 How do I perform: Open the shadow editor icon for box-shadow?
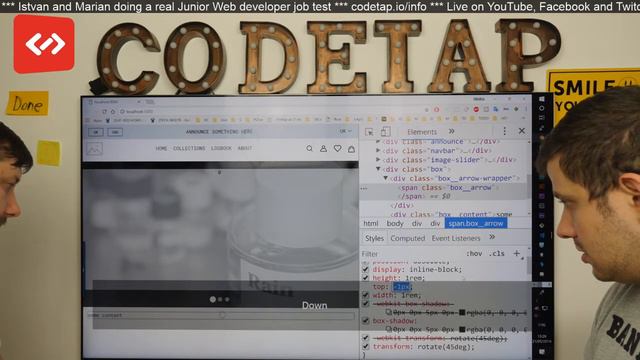pos(389,329)
